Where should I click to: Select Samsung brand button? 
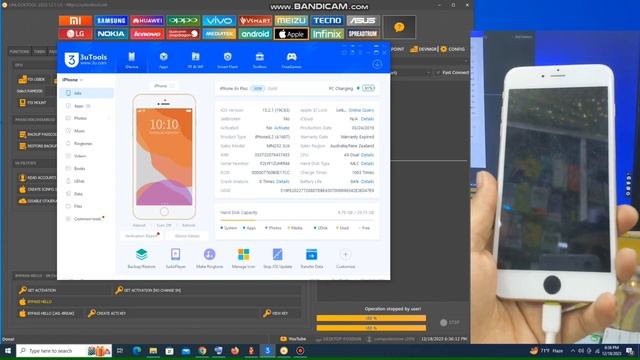[111, 20]
